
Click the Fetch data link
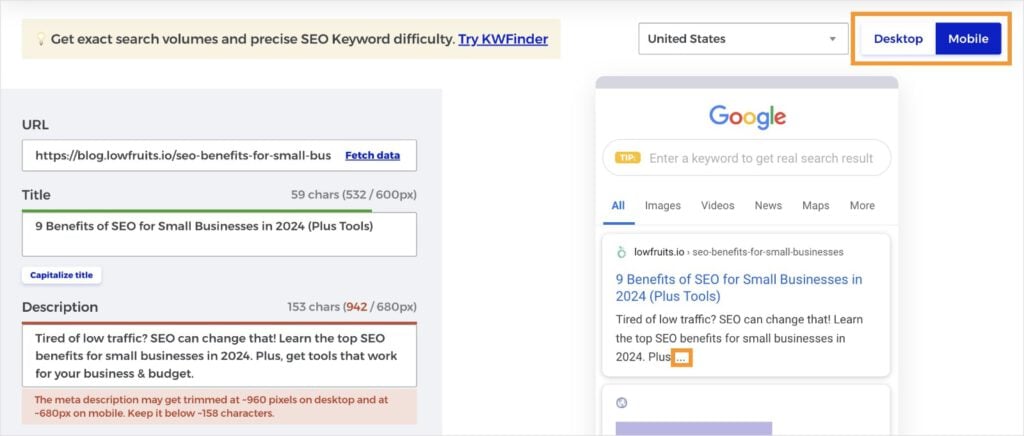pos(372,155)
